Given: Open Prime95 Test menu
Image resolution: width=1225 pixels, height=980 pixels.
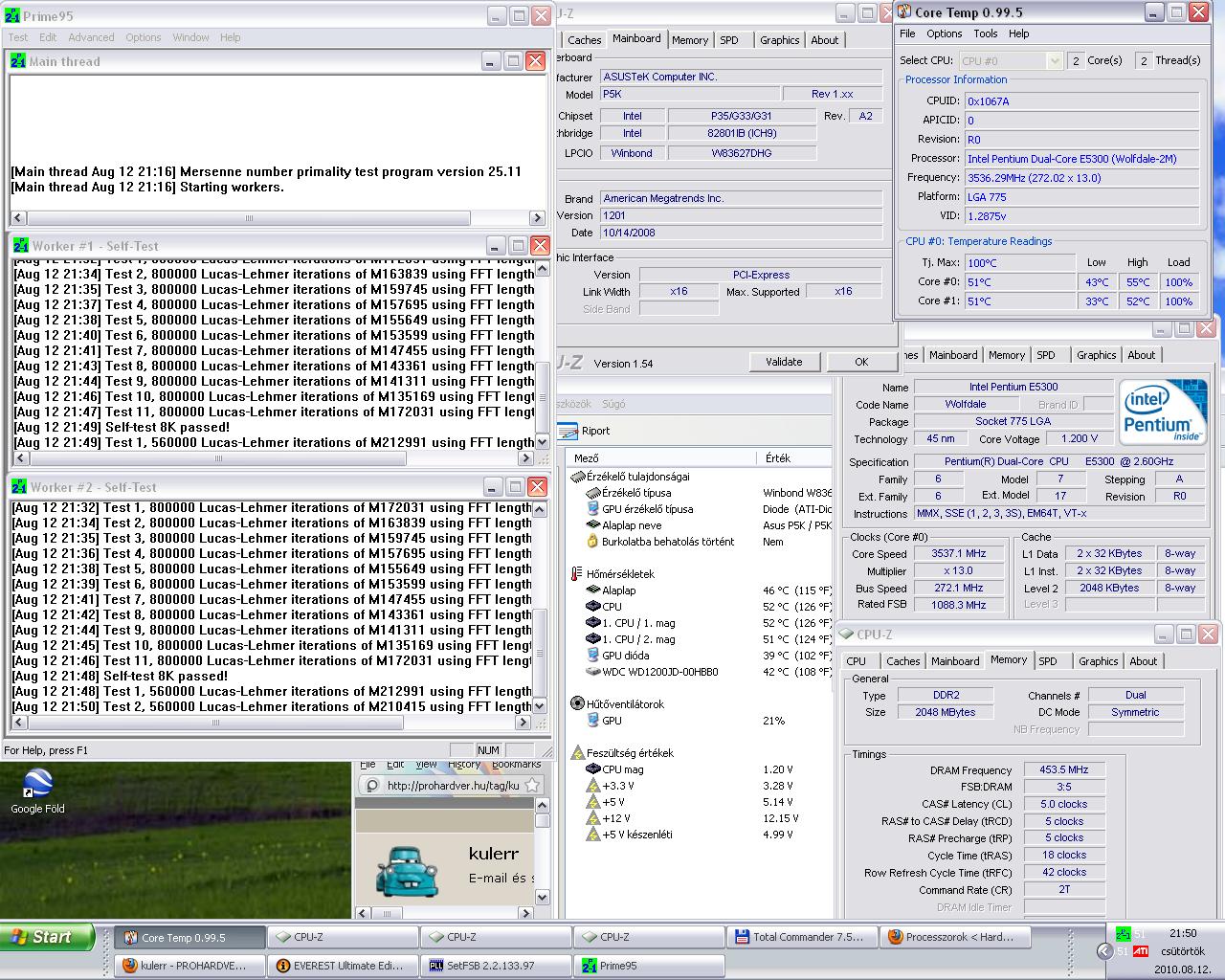Looking at the screenshot, I should point(18,37).
